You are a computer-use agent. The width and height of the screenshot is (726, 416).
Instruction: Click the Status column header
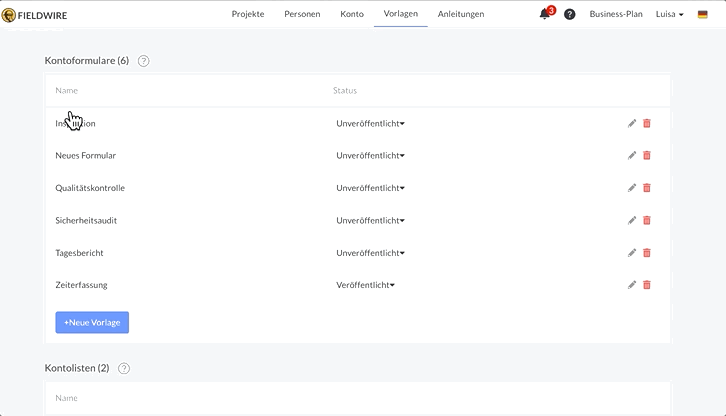(x=345, y=90)
